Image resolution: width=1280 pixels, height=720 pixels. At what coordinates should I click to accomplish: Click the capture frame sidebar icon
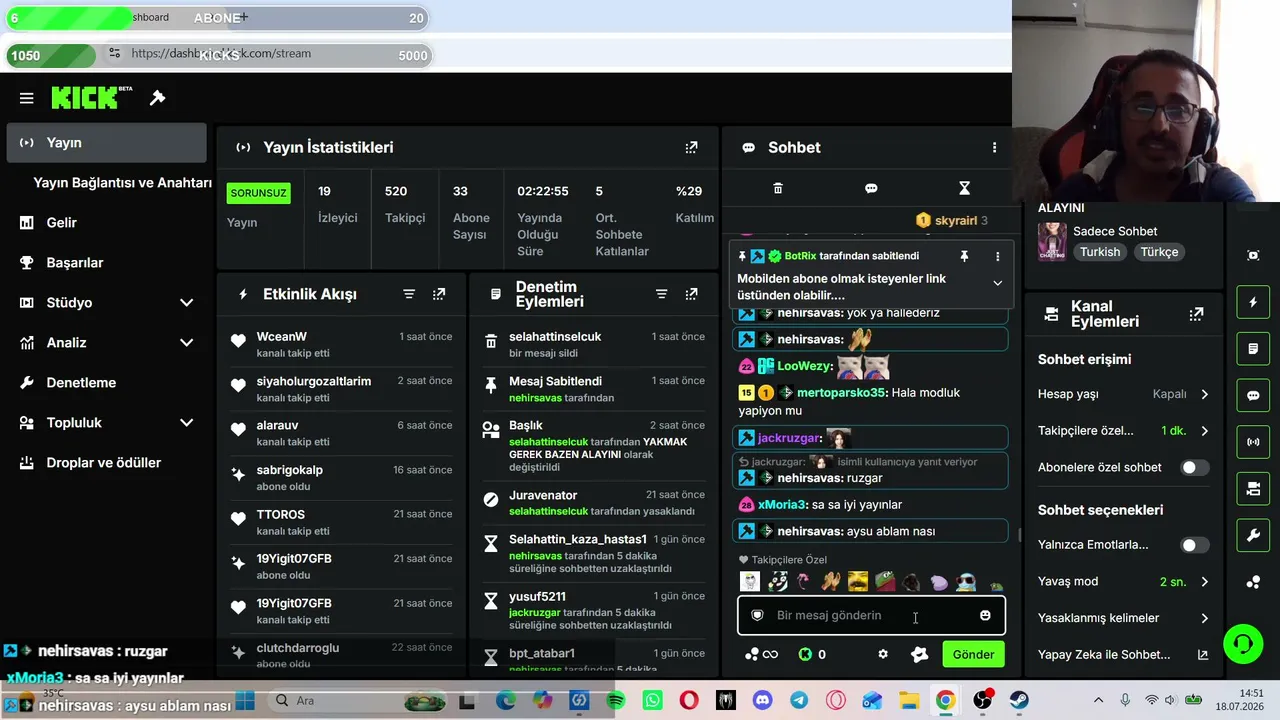1253,255
